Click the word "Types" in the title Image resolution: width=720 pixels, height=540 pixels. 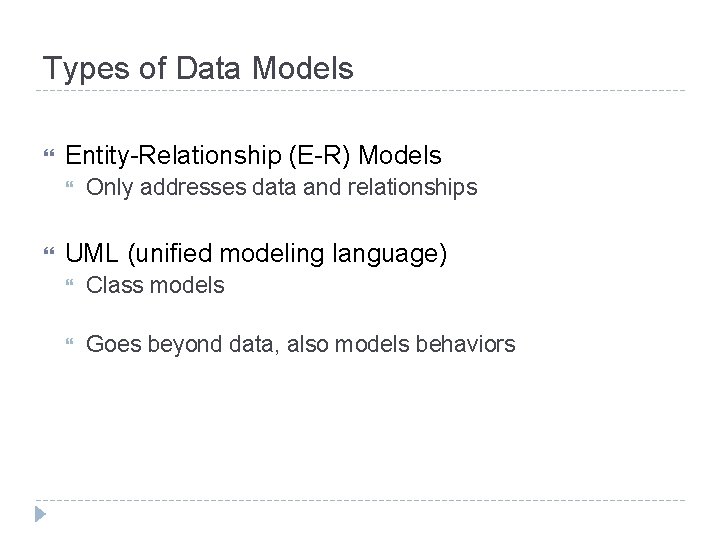75,68
